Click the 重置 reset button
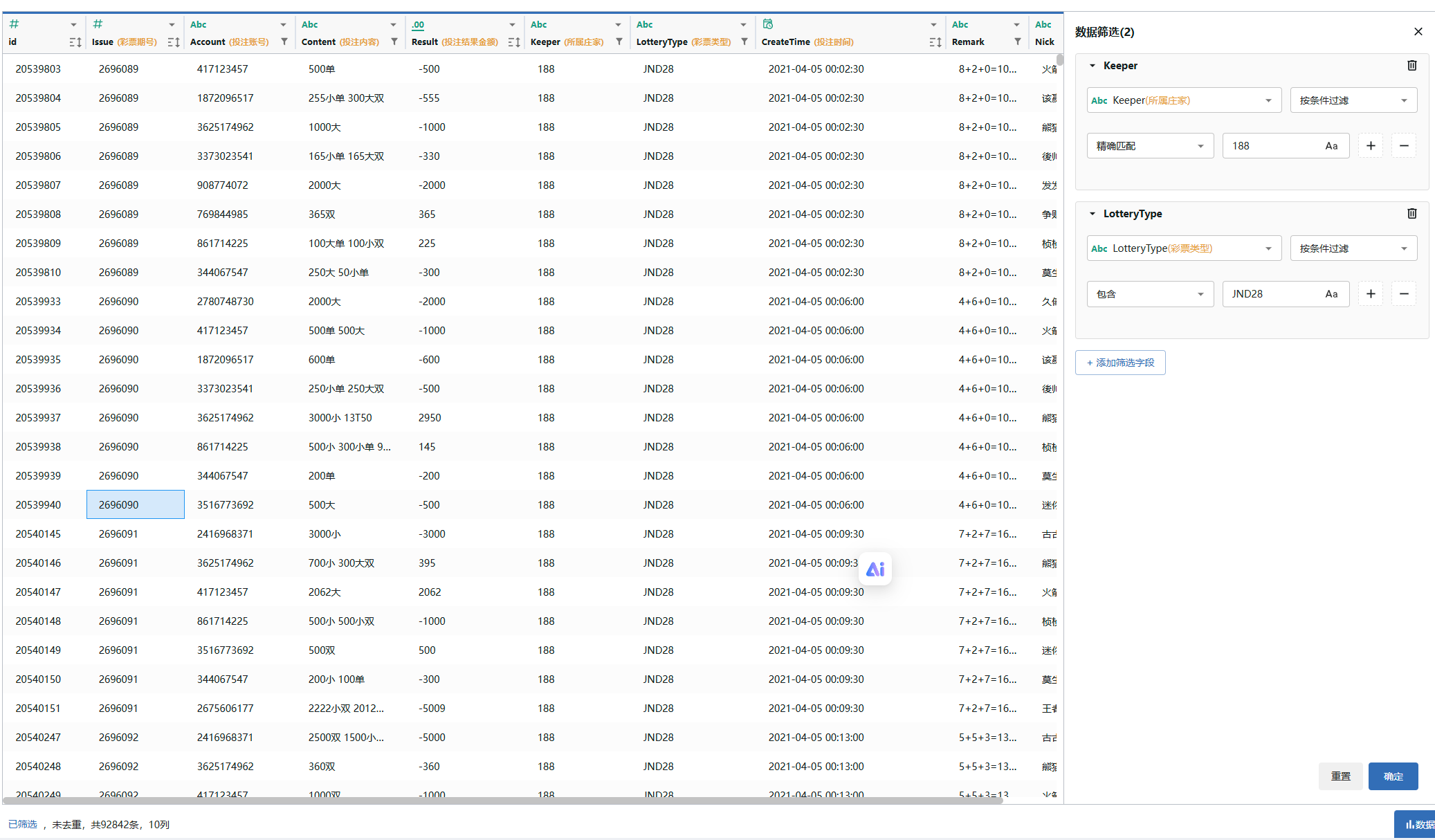This screenshot has height=840, width=1435. tap(1340, 776)
